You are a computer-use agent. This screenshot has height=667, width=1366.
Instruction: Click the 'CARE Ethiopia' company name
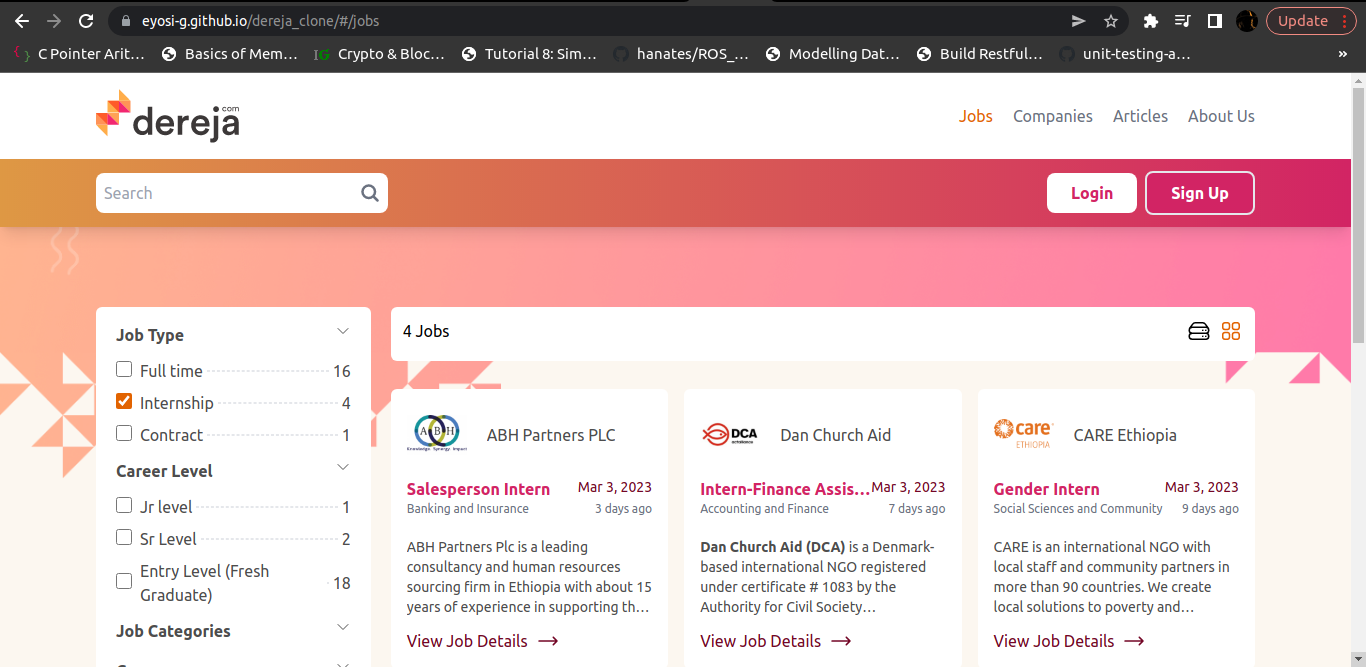(x=1125, y=435)
